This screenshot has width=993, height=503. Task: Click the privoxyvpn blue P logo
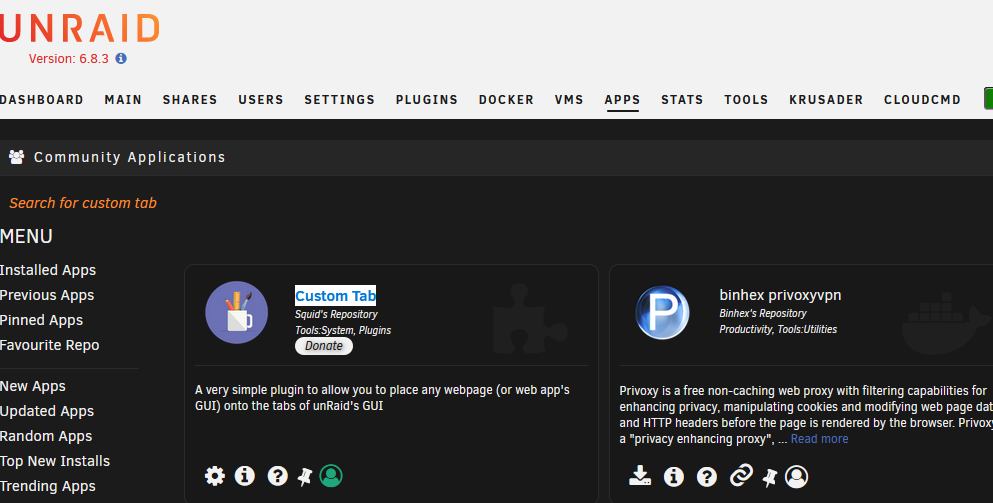[x=662, y=312]
